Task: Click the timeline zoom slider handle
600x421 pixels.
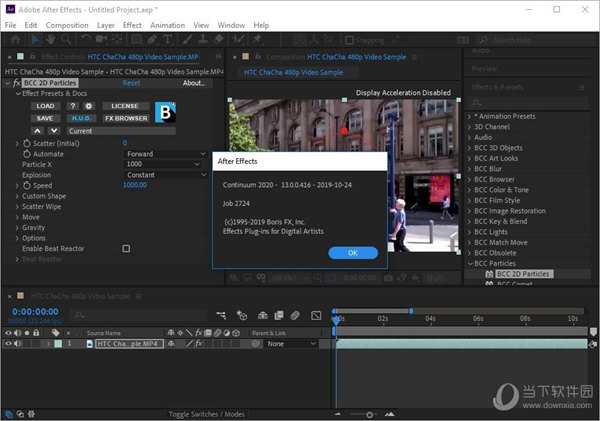Action: coord(369,414)
